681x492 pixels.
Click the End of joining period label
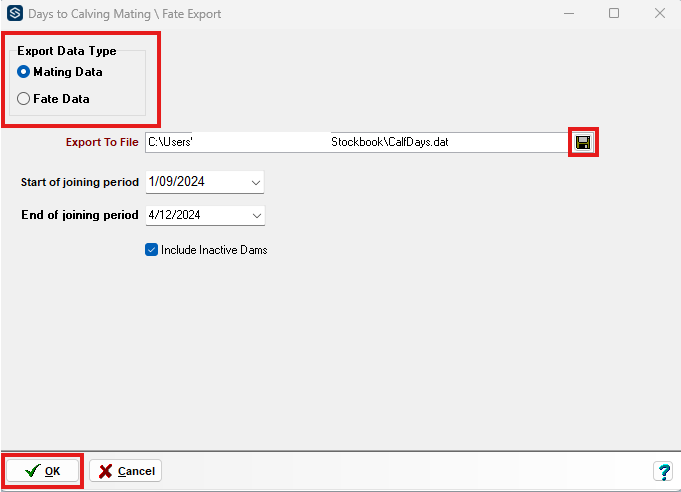point(80,215)
